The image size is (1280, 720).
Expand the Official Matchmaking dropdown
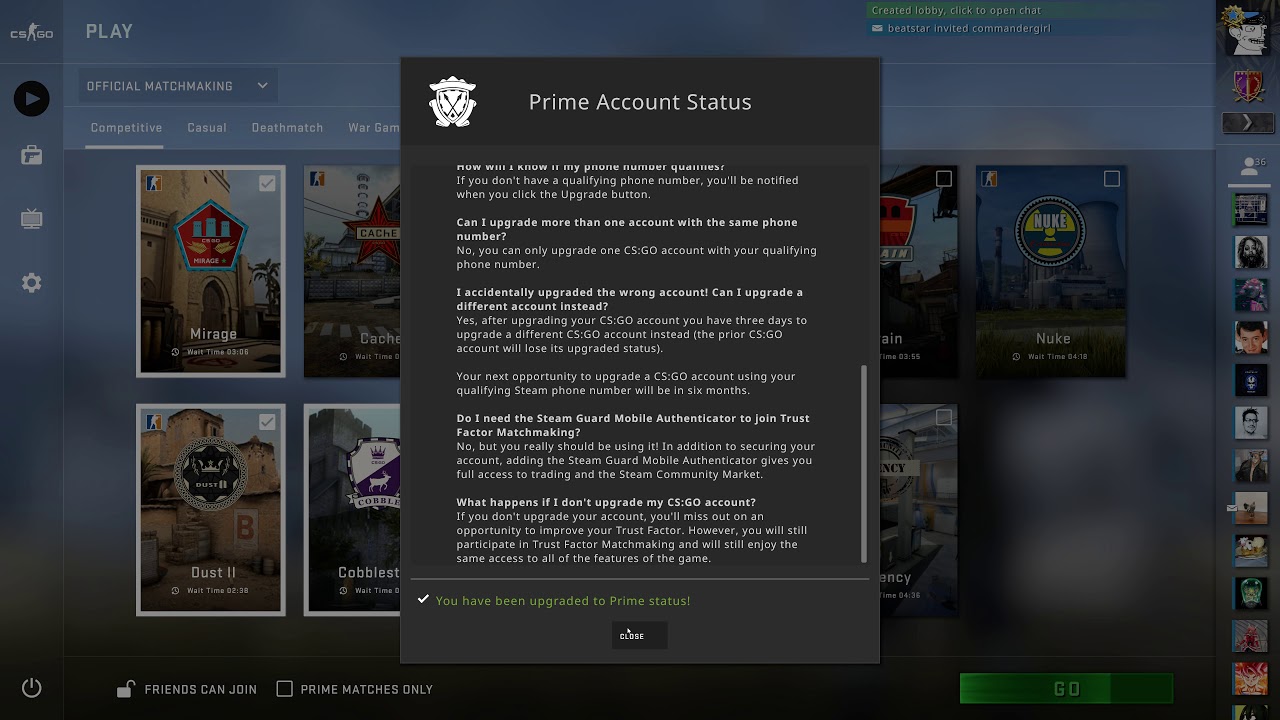tap(177, 86)
